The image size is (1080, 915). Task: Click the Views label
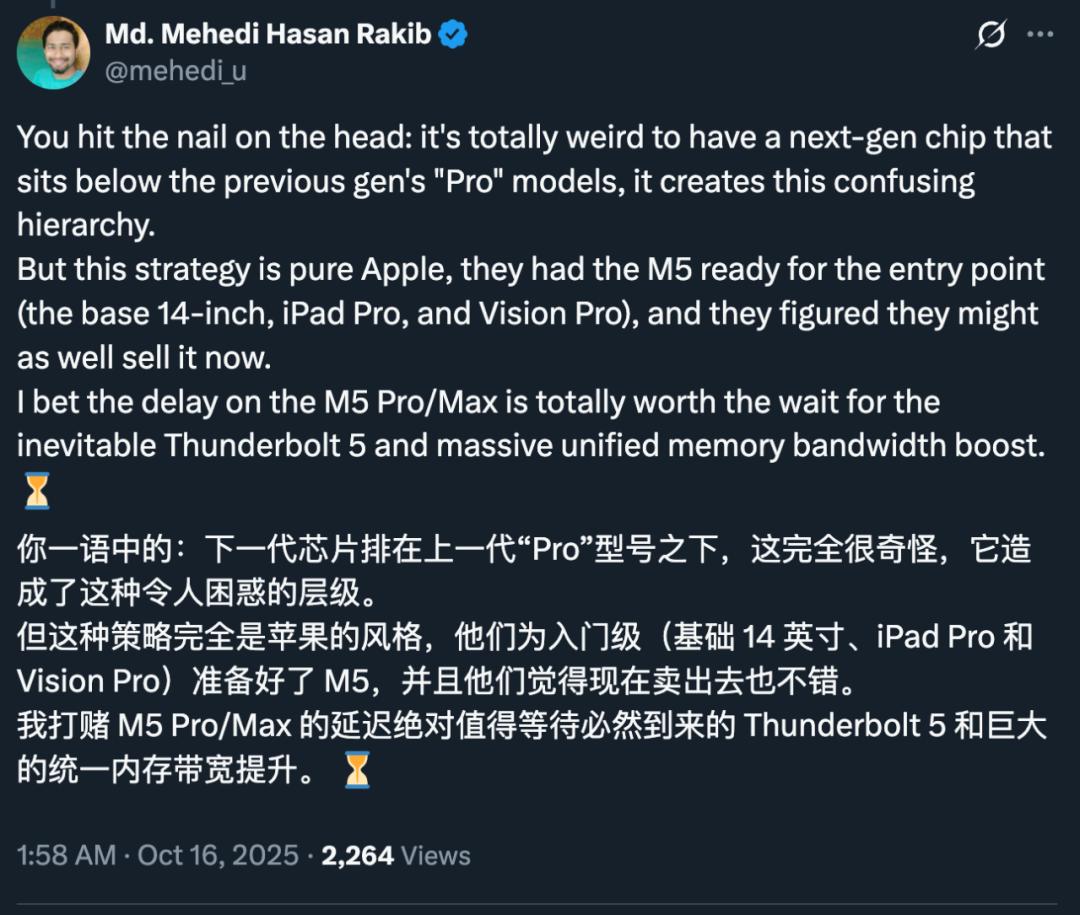click(x=437, y=855)
